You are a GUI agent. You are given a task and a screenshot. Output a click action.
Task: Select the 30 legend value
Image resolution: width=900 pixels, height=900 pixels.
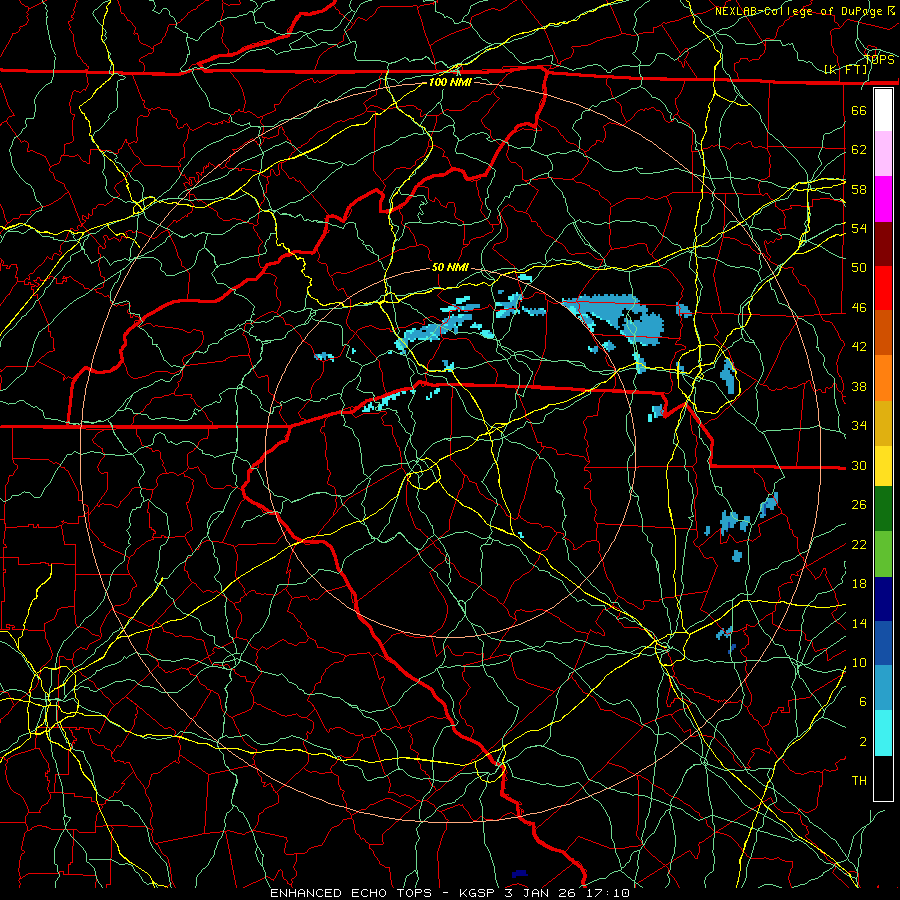pyautogui.click(x=859, y=465)
